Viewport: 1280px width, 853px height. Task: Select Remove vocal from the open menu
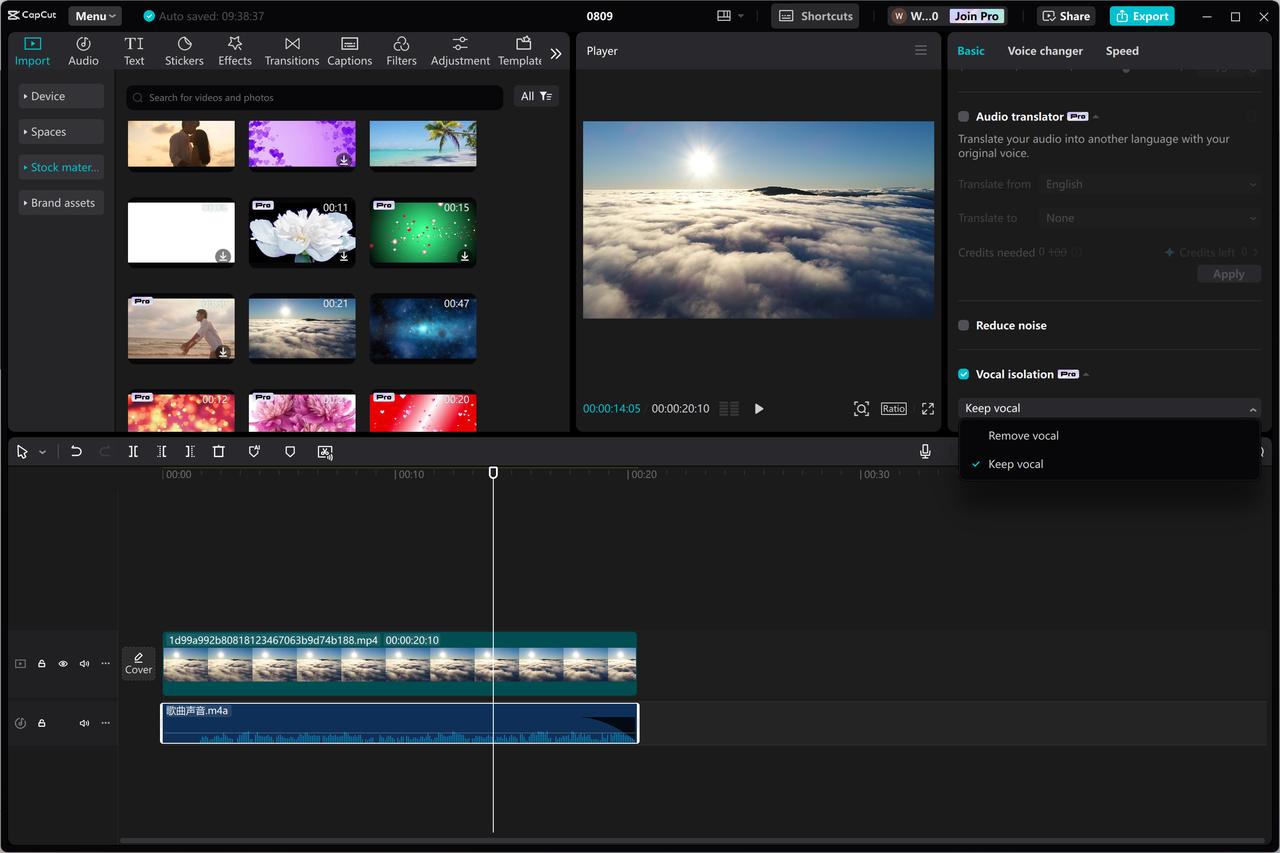pyautogui.click(x=1023, y=435)
